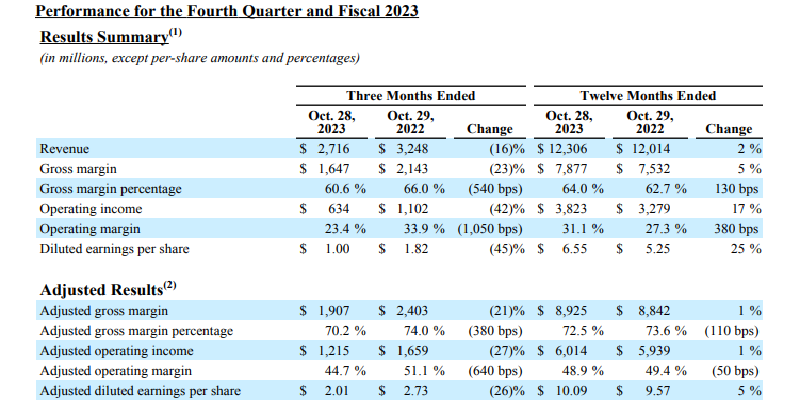Click the footnote (1) superscript after Results Summary

[174, 33]
